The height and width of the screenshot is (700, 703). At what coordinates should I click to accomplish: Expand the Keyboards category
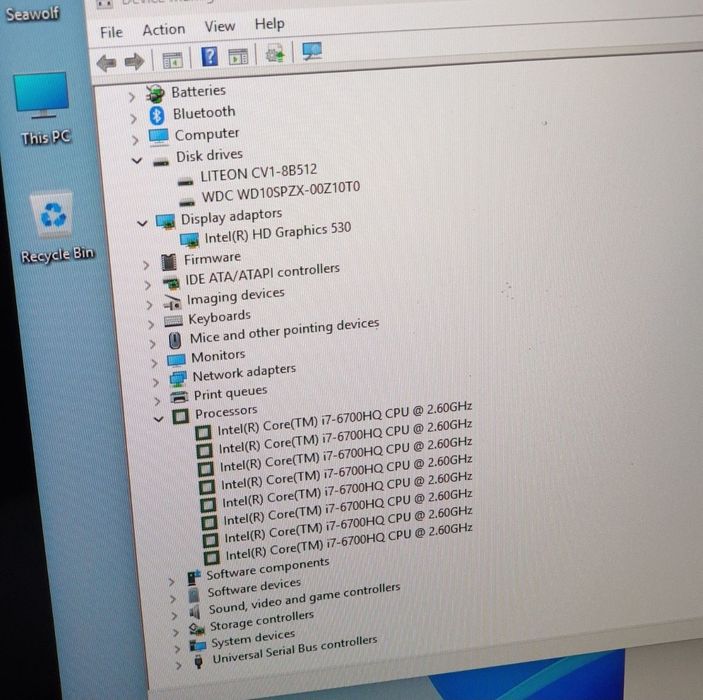click(151, 325)
